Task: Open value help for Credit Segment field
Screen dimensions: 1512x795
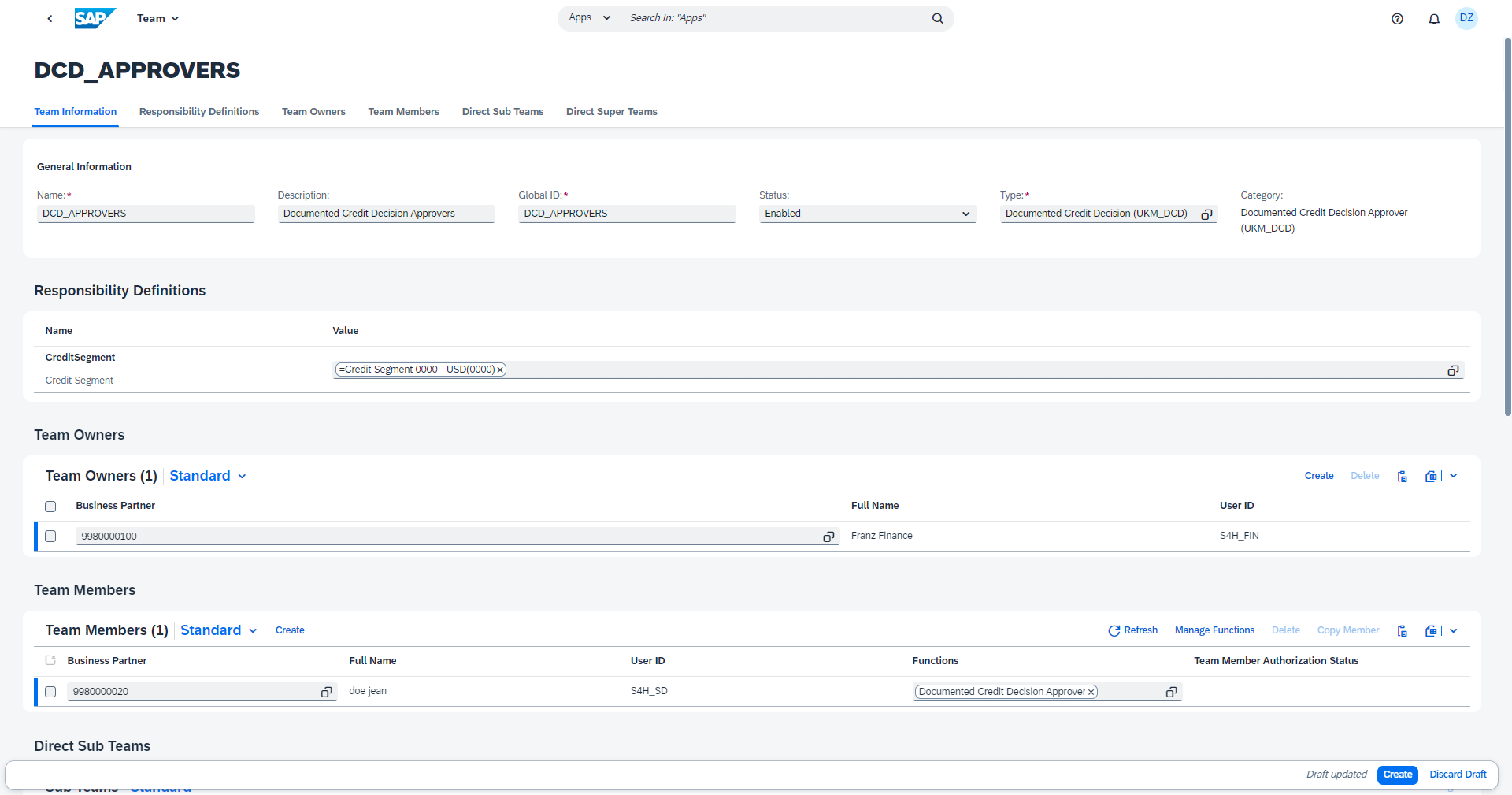Action: pyautogui.click(x=1453, y=370)
